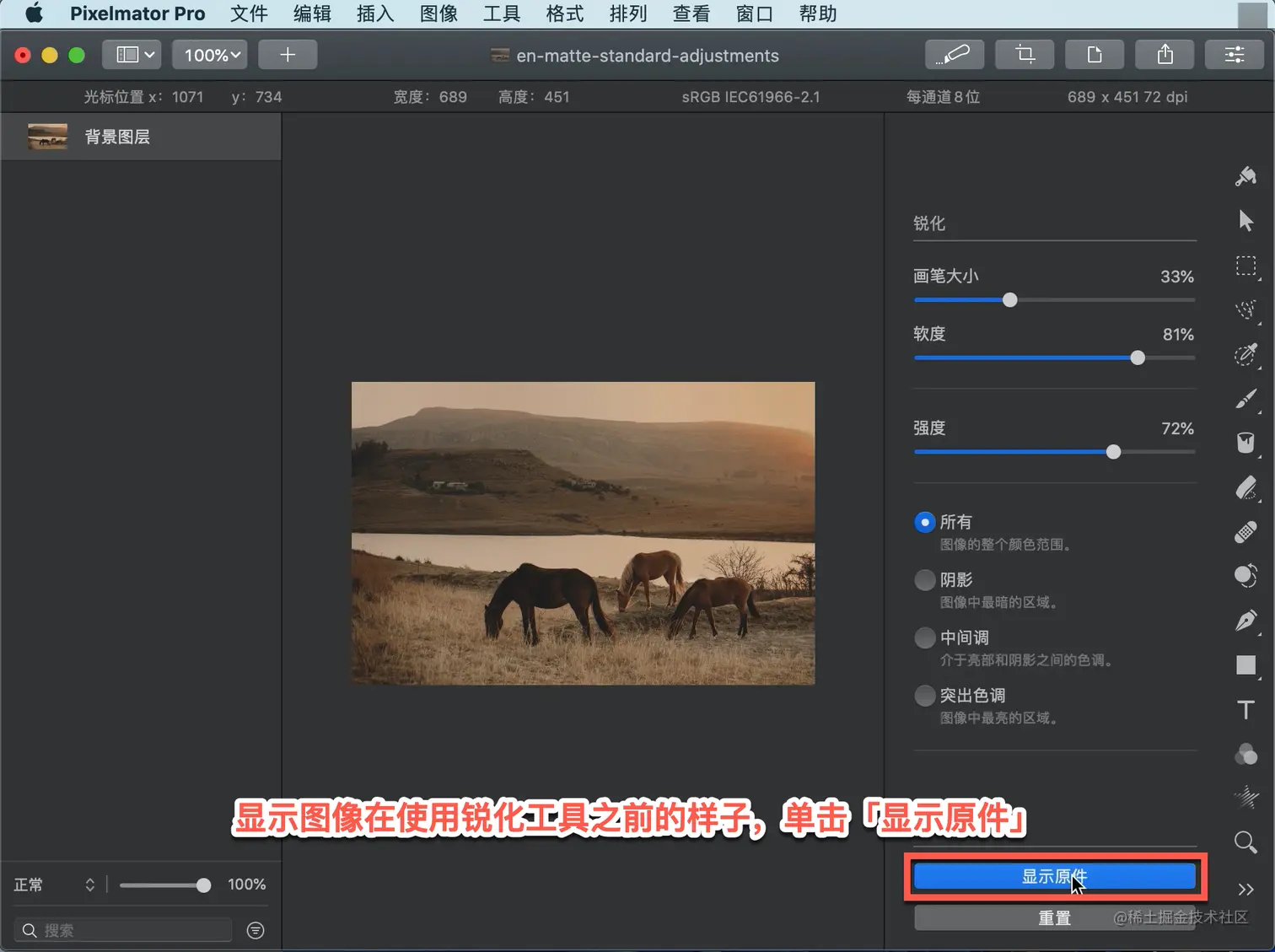The width and height of the screenshot is (1275, 952).
Task: Open the 格式 menu
Action: 565,13
